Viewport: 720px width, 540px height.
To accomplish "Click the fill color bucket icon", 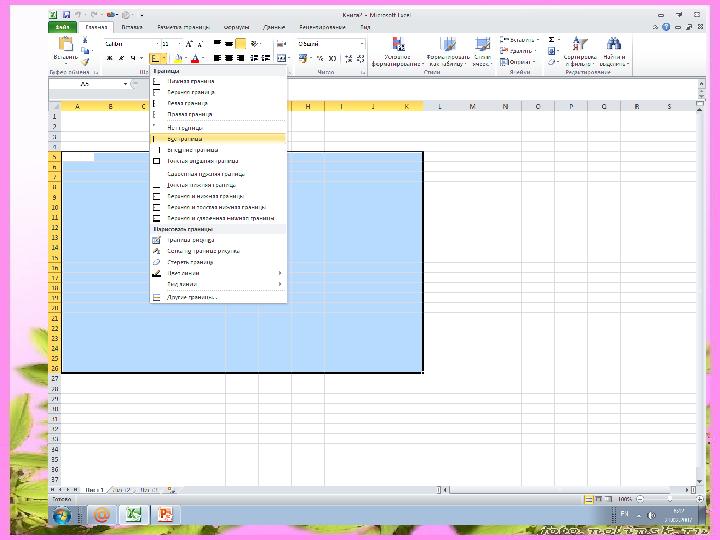I will pyautogui.click(x=179, y=58).
